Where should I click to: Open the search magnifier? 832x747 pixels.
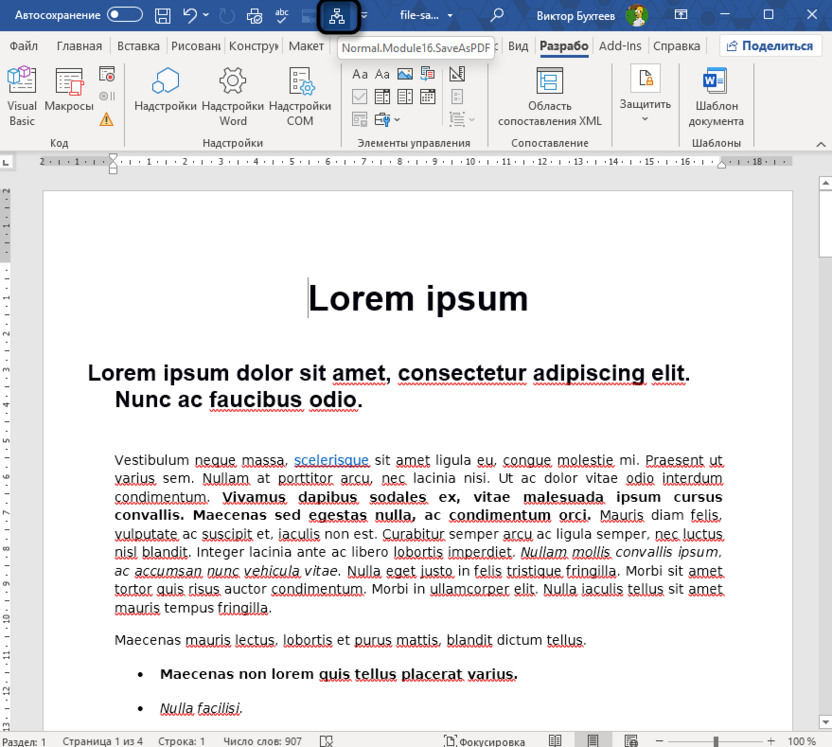(497, 15)
